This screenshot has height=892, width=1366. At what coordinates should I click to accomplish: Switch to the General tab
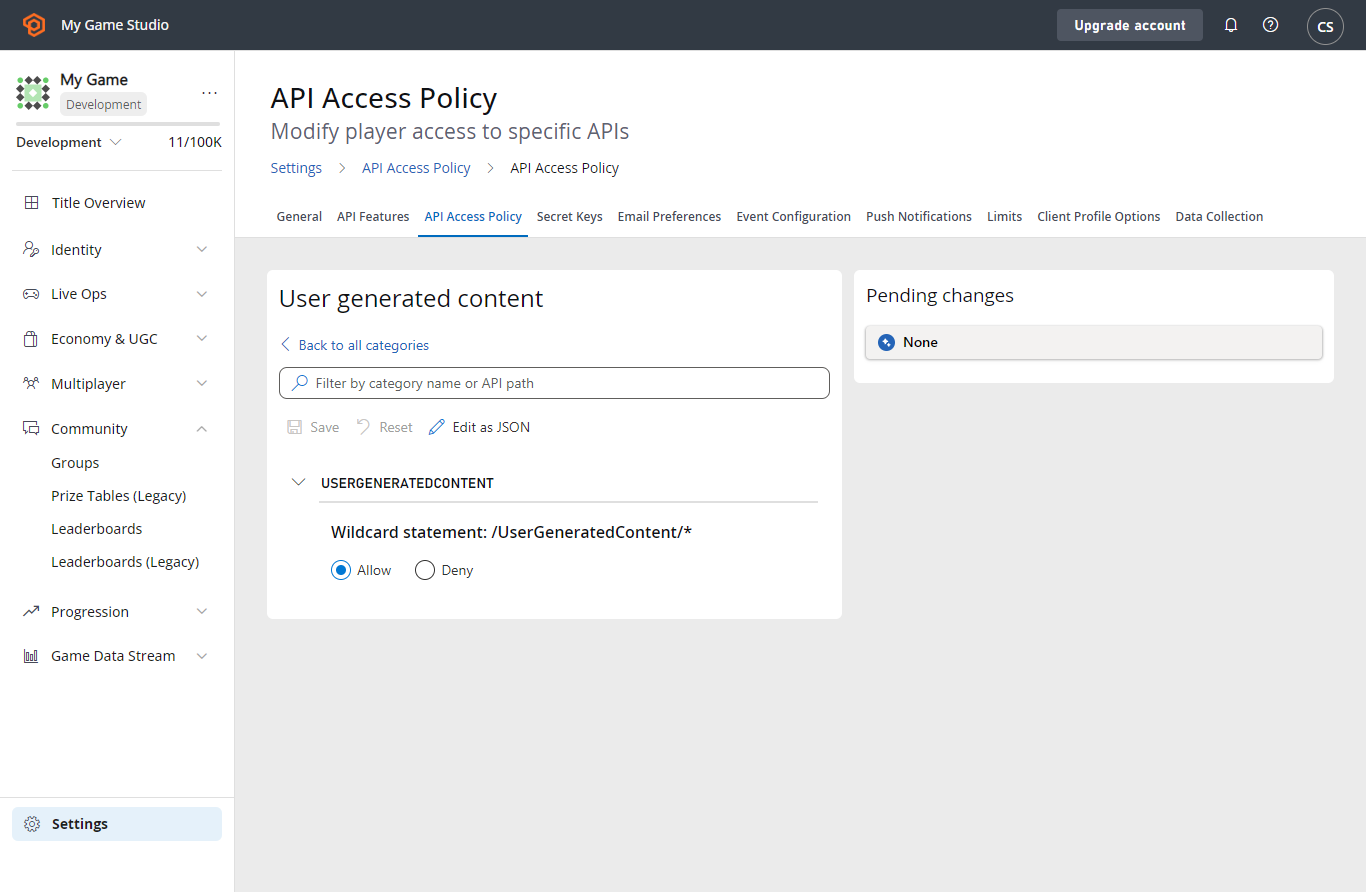tap(299, 217)
